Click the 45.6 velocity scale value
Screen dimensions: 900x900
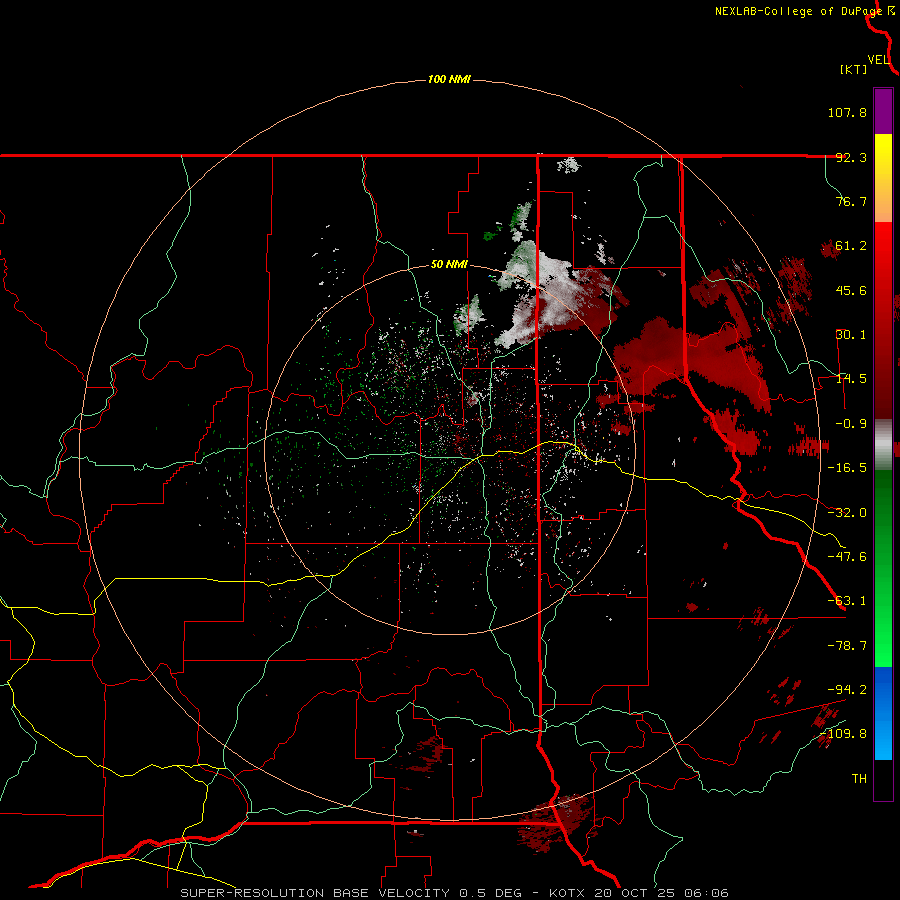851,290
